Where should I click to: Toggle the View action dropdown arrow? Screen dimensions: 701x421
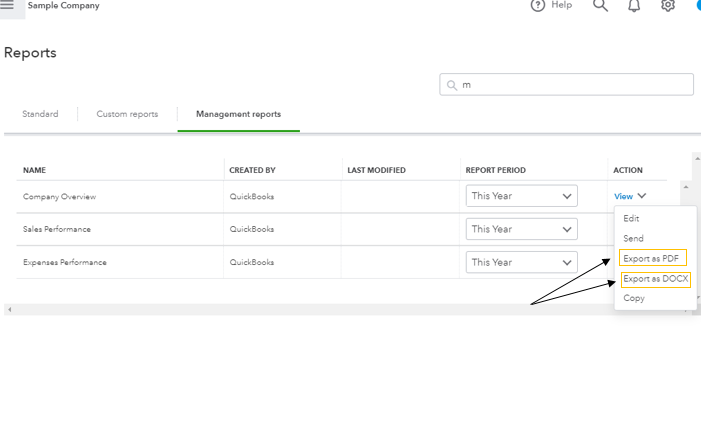pyautogui.click(x=642, y=196)
